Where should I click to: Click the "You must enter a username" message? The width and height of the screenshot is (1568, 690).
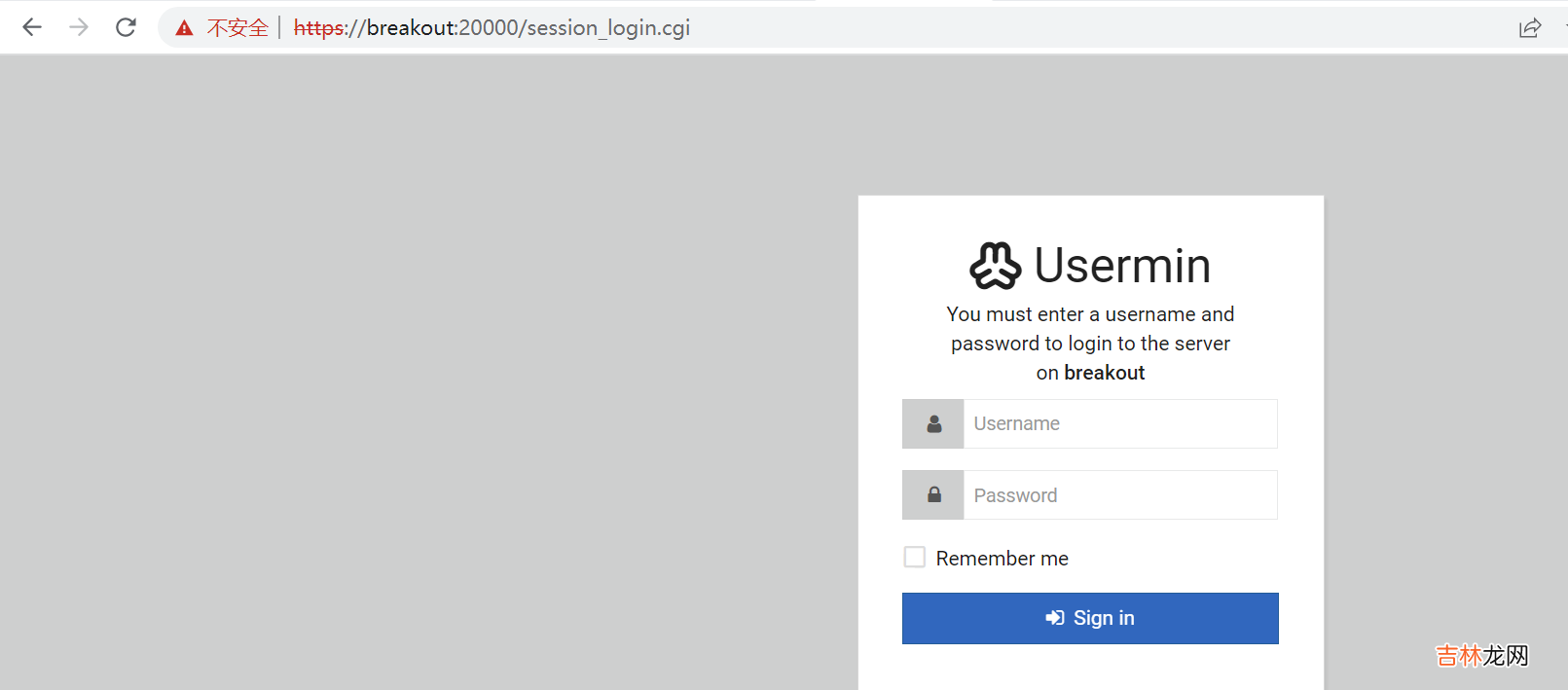[1090, 314]
